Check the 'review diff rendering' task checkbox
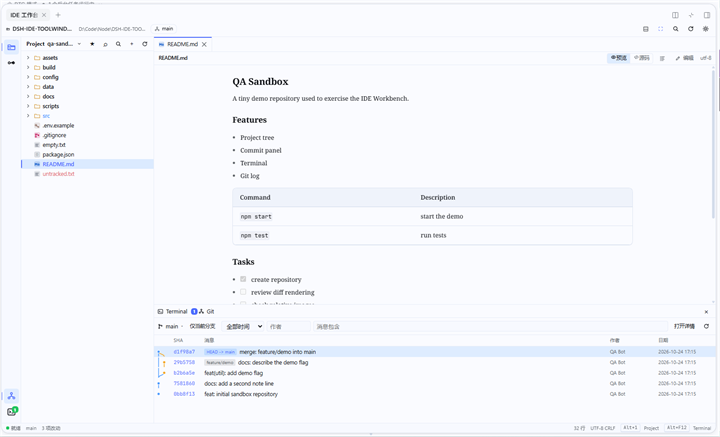The height and width of the screenshot is (437, 720). (243, 292)
